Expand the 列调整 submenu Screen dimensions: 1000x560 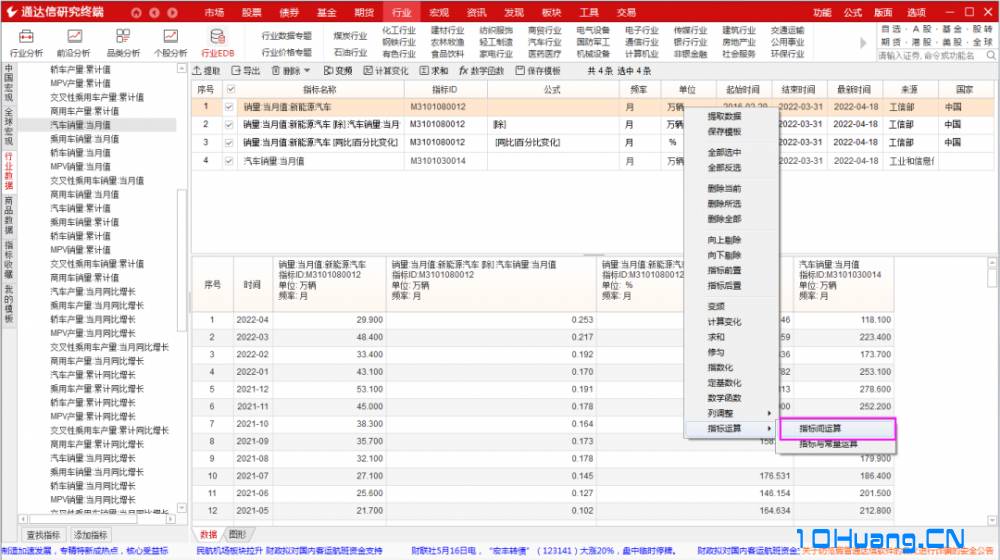(732, 413)
